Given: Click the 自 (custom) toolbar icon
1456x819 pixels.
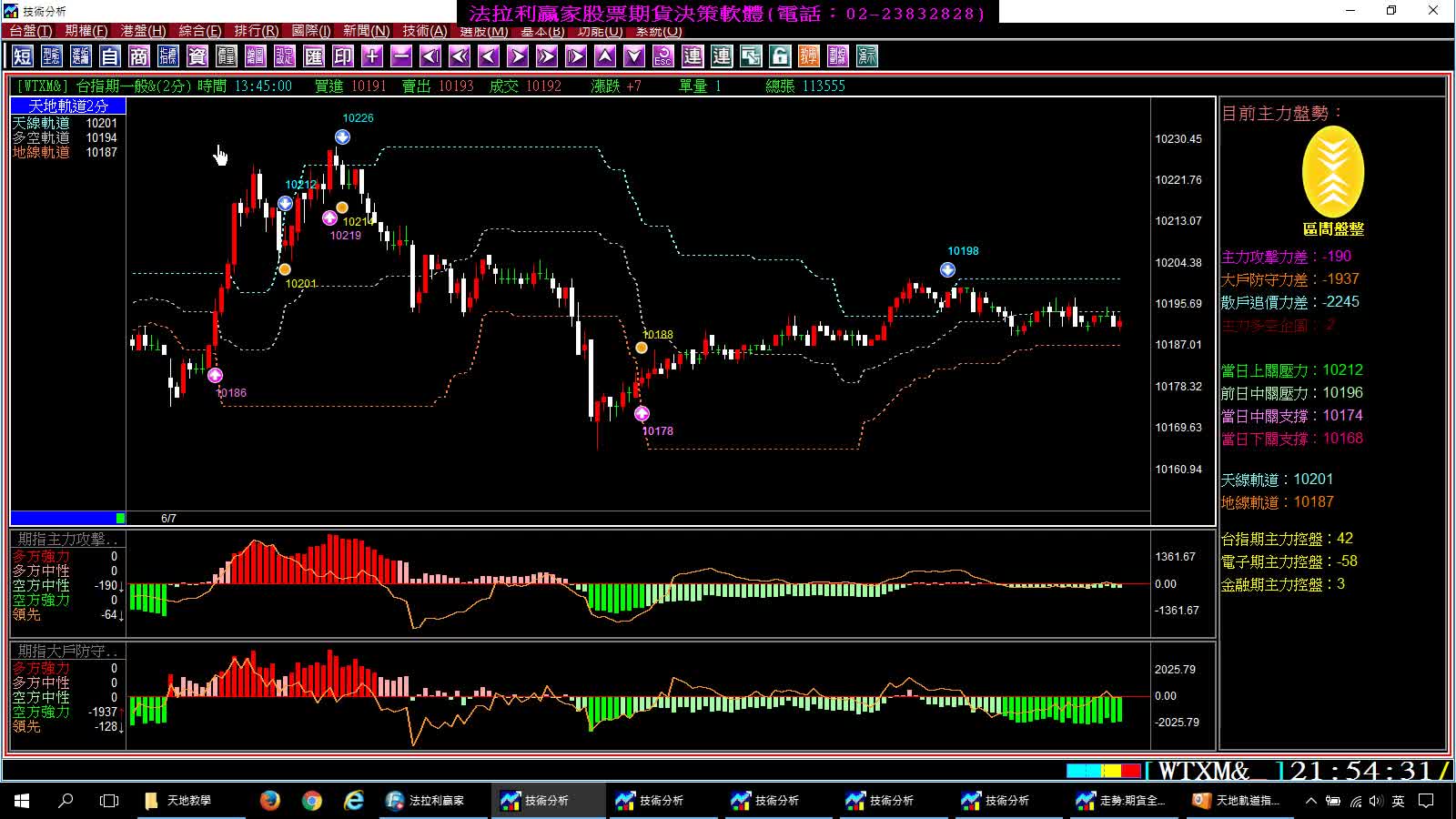Looking at the screenshot, I should point(110,56).
